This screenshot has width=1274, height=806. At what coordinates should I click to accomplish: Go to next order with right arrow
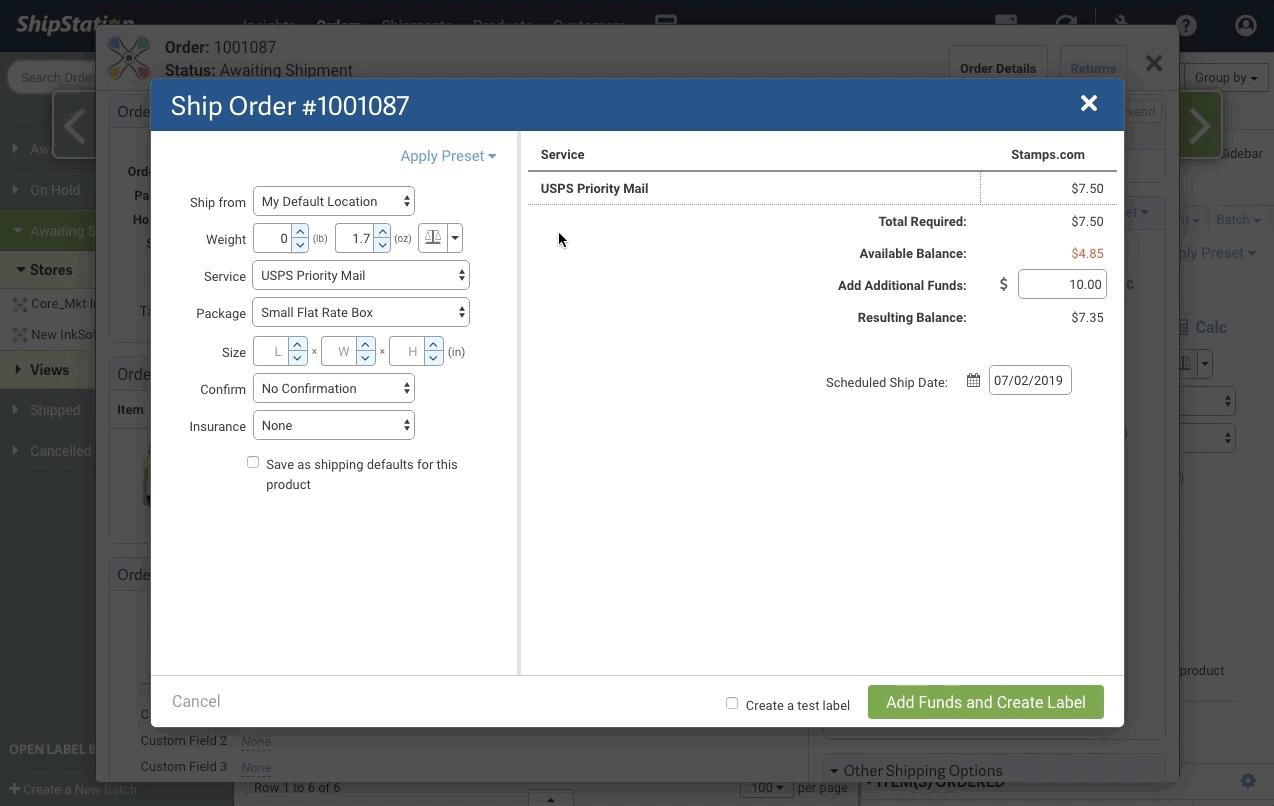(x=1199, y=126)
